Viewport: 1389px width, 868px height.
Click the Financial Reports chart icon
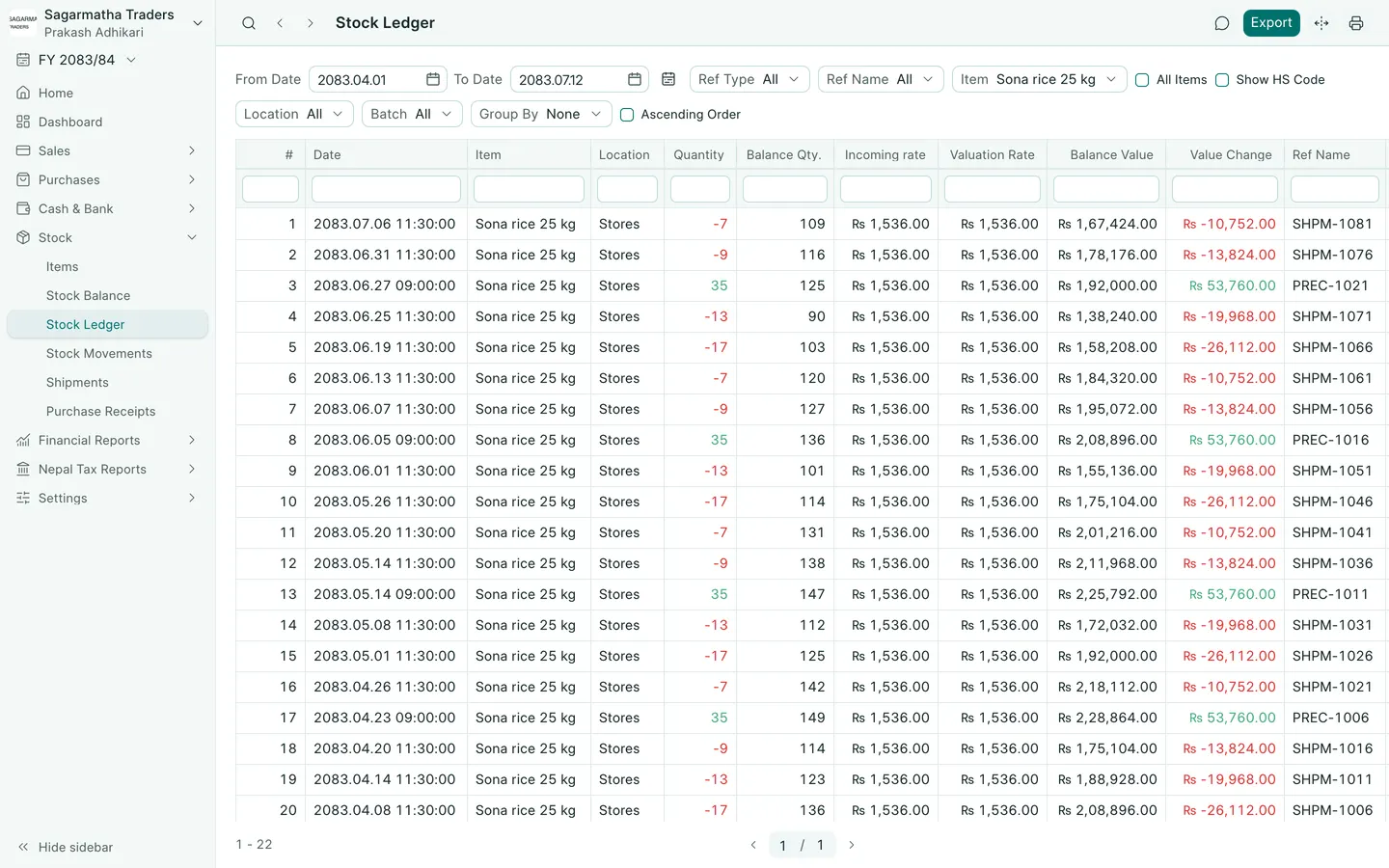pyautogui.click(x=23, y=440)
